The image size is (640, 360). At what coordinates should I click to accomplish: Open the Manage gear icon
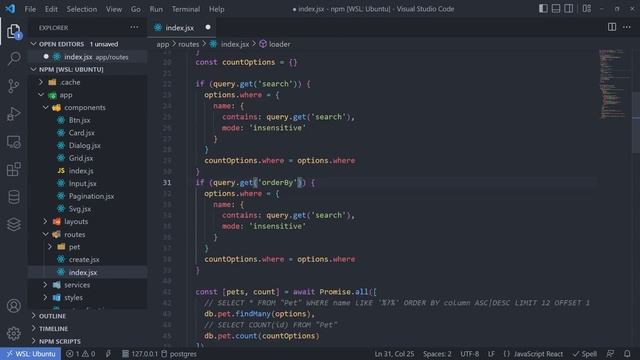[x=13, y=333]
